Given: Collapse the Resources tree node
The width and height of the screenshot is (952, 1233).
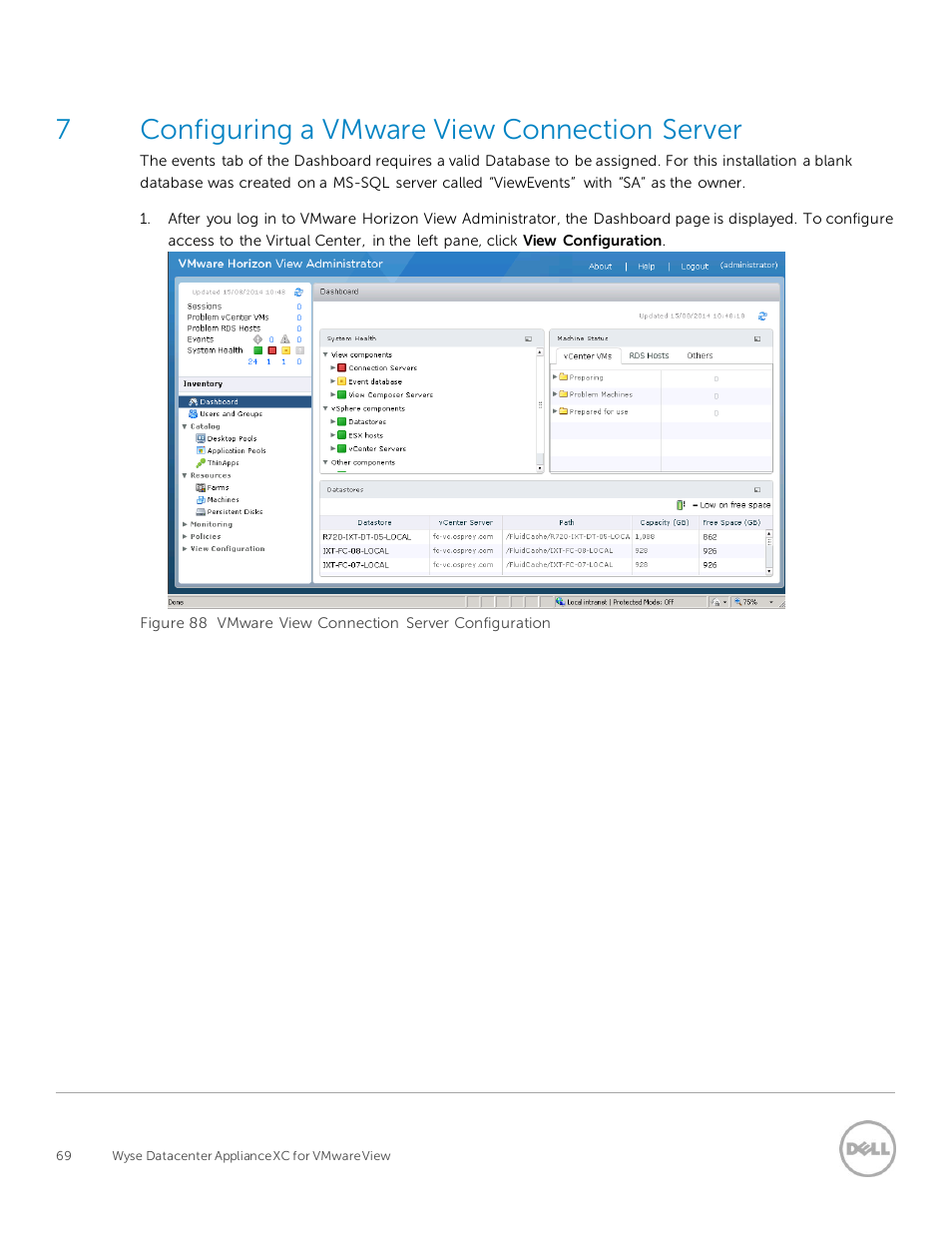Looking at the screenshot, I should 185,475.
